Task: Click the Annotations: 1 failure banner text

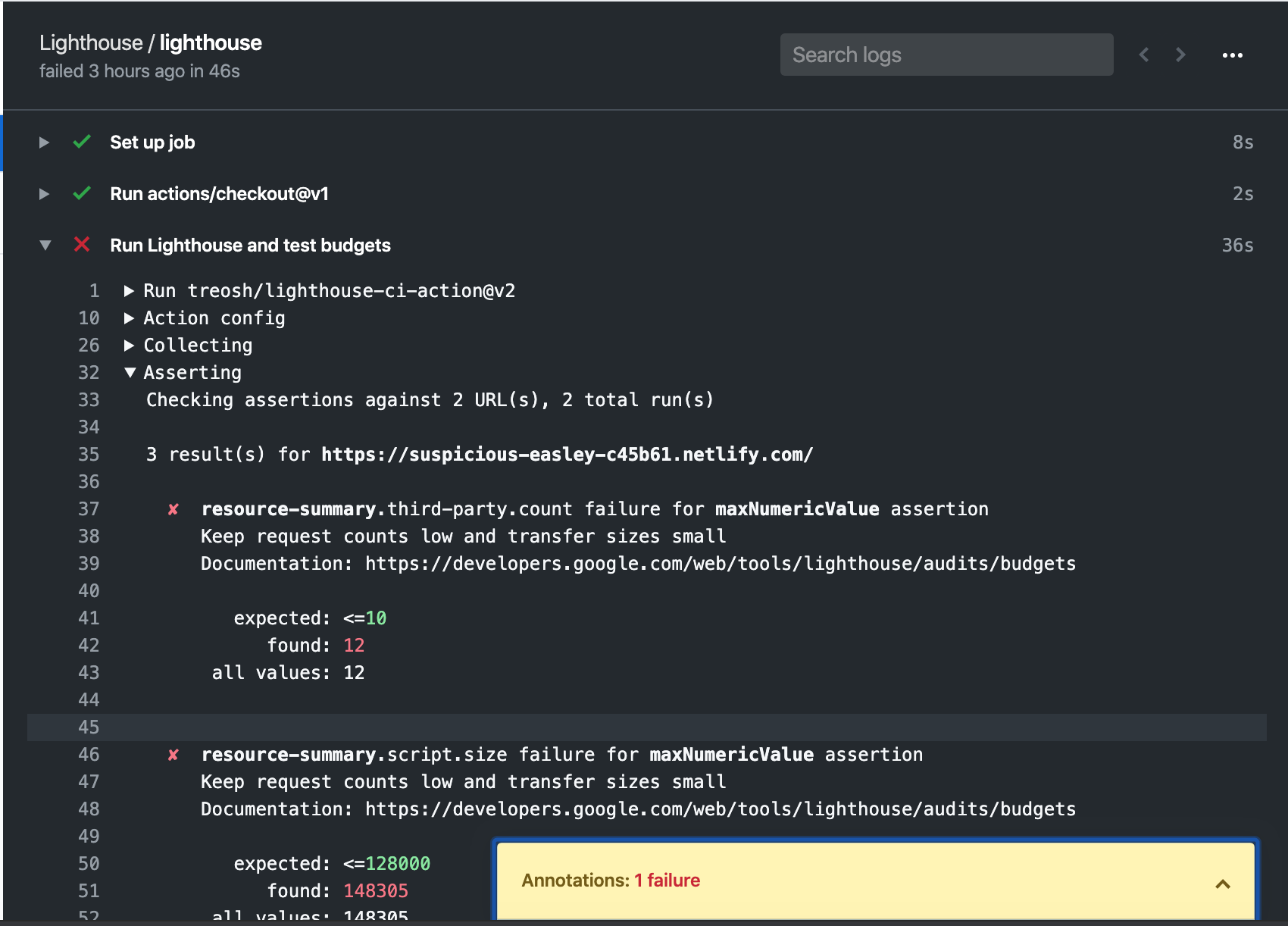Action: pyautogui.click(x=611, y=881)
